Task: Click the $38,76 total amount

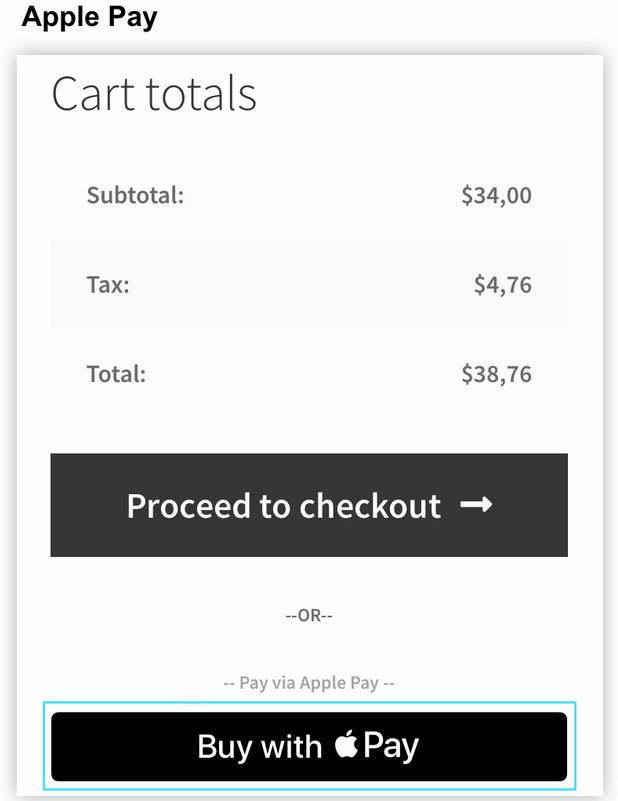Action: 496,374
